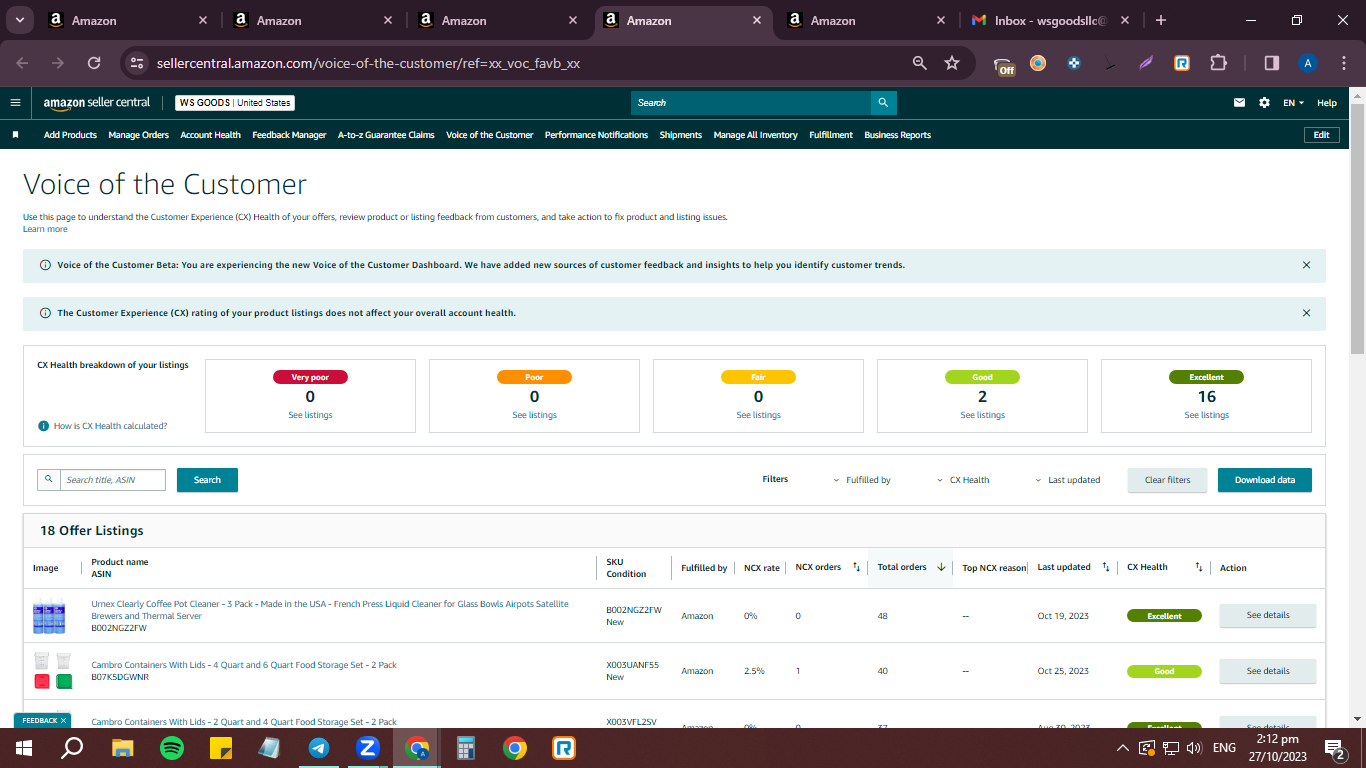The height and width of the screenshot is (768, 1366).
Task: Sort the table by Total orders arrow
Action: (x=941, y=568)
